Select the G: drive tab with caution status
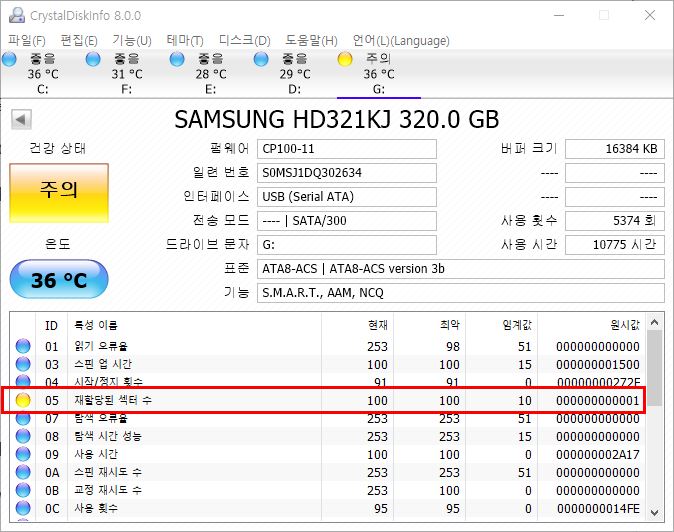The width and height of the screenshot is (674, 532). (379, 73)
